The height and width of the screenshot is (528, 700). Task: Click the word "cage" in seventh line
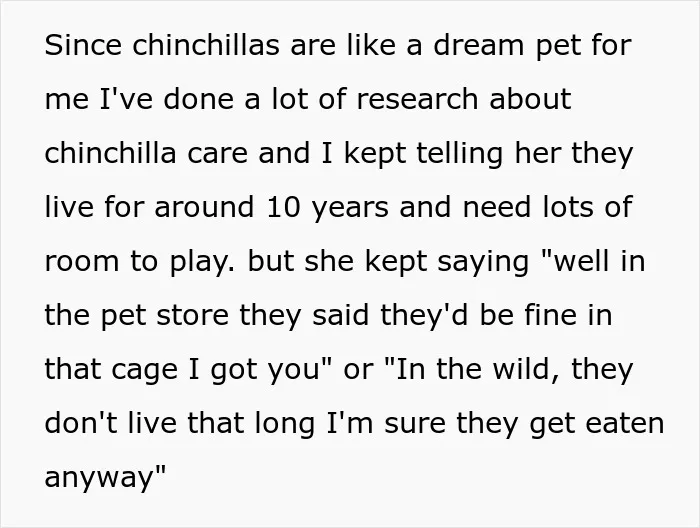(145, 371)
